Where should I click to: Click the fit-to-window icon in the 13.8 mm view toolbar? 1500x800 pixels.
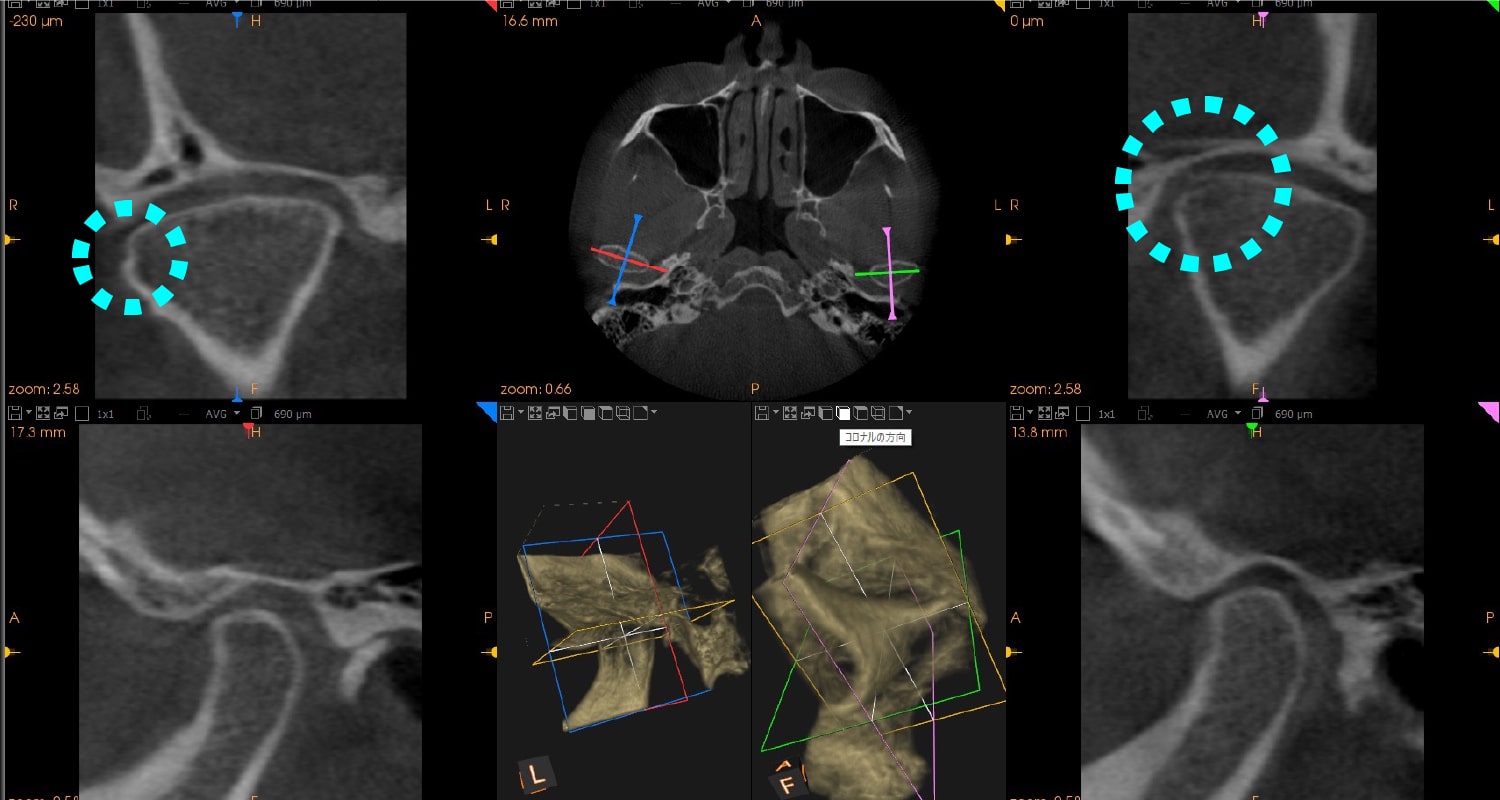[1045, 414]
